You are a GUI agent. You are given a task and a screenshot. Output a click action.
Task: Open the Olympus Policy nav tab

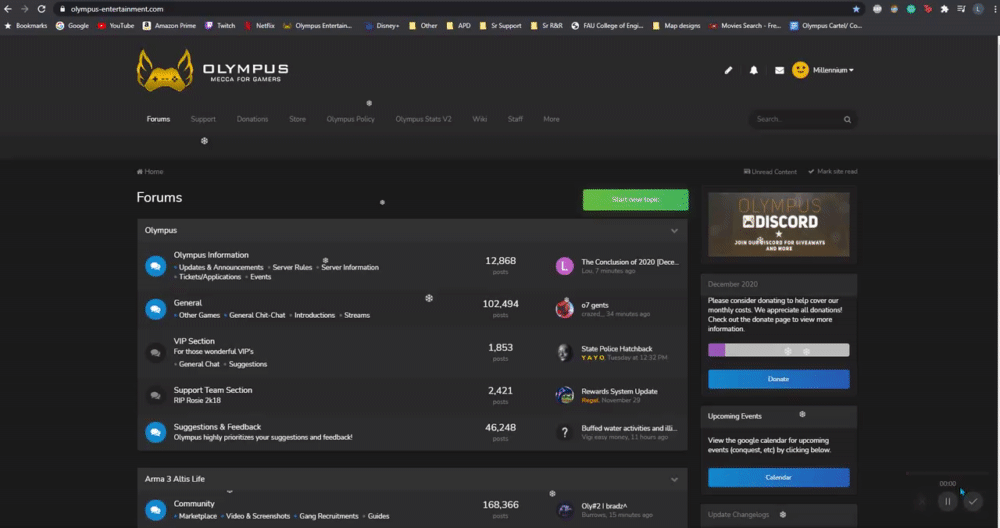351,119
